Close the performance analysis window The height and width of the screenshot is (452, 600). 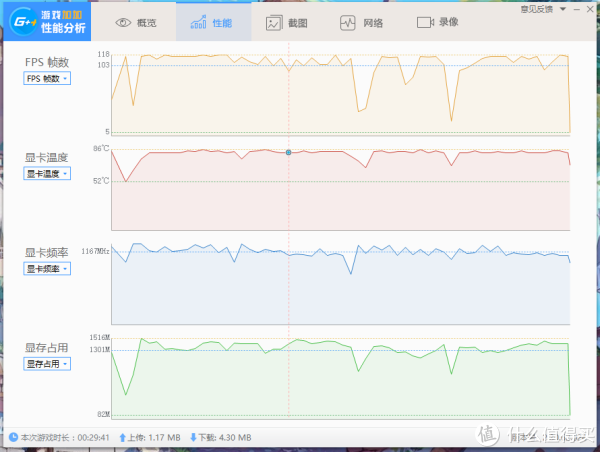590,9
